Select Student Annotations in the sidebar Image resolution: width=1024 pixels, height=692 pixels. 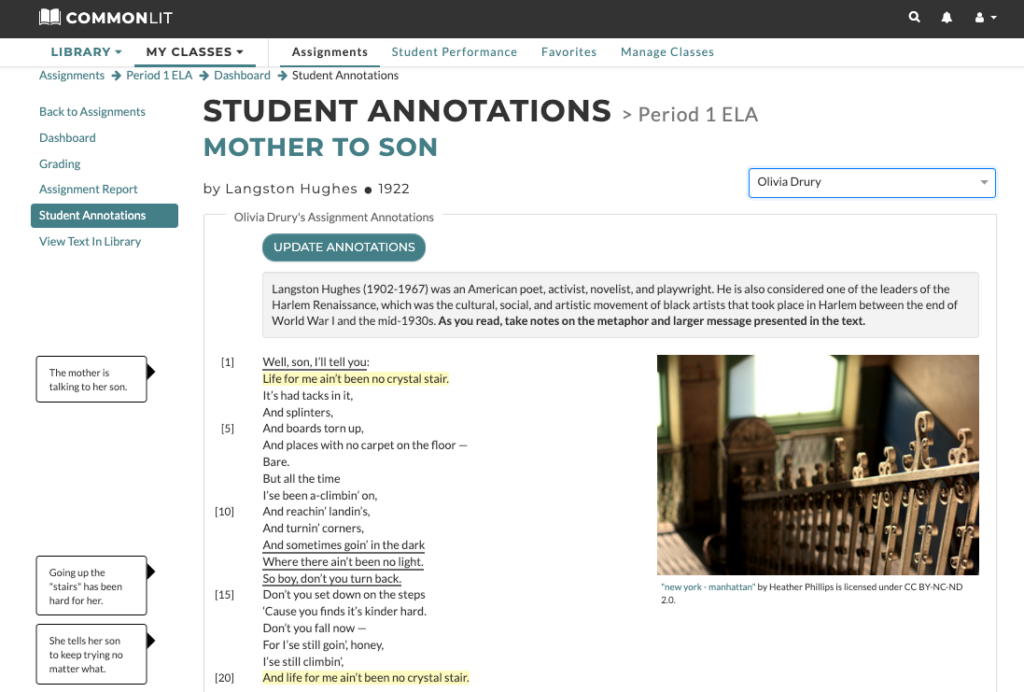pos(104,215)
